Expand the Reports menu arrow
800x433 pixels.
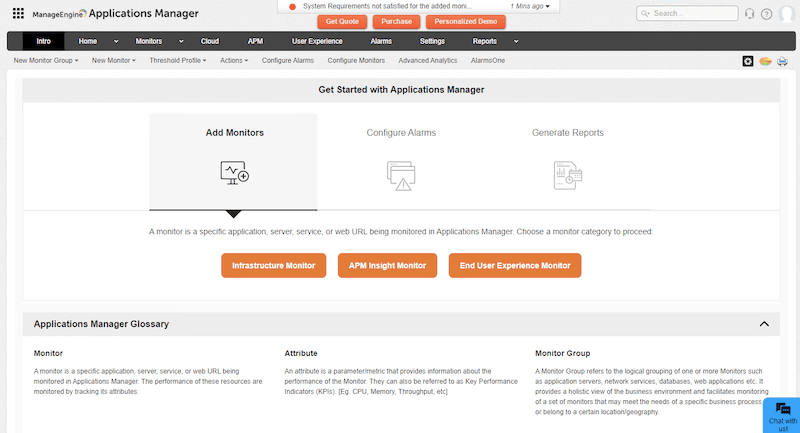(516, 41)
